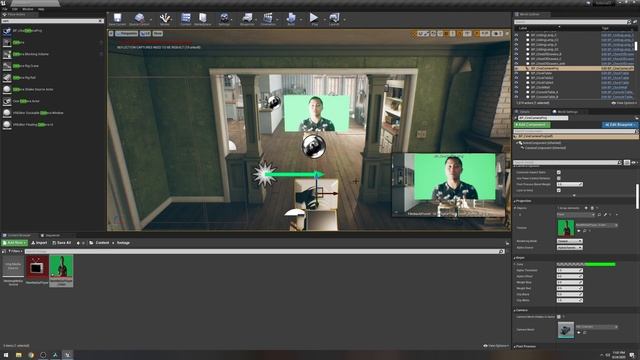
Task: Open the Window menu
Action: point(28,9)
